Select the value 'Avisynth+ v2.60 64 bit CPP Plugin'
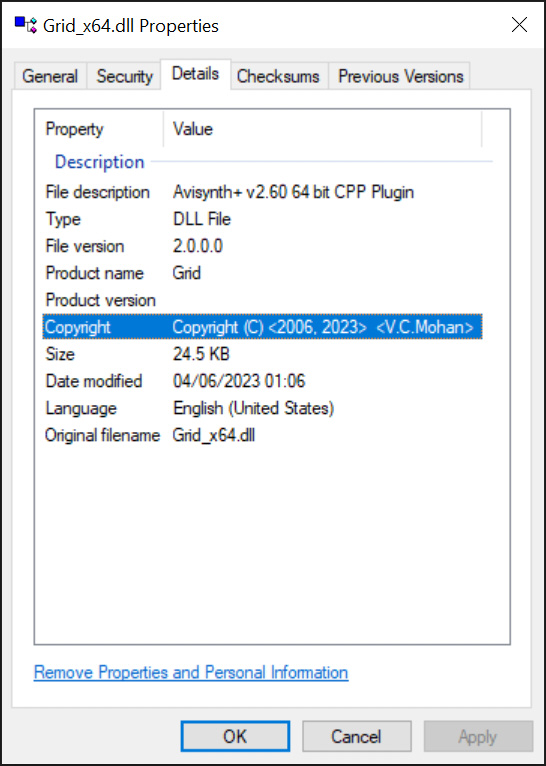This screenshot has width=546, height=766. [x=293, y=192]
